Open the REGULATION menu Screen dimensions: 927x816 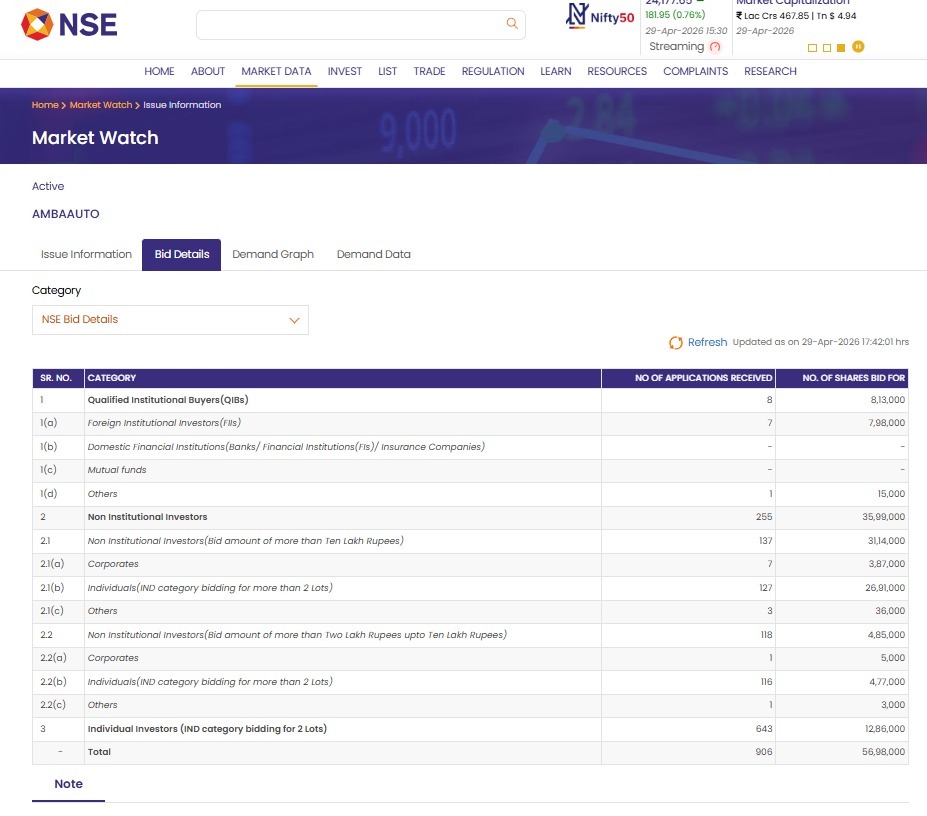(x=493, y=72)
